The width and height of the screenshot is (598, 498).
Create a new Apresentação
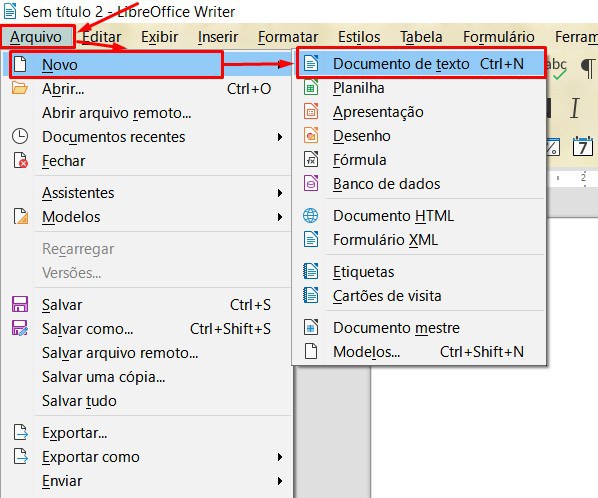point(420,112)
